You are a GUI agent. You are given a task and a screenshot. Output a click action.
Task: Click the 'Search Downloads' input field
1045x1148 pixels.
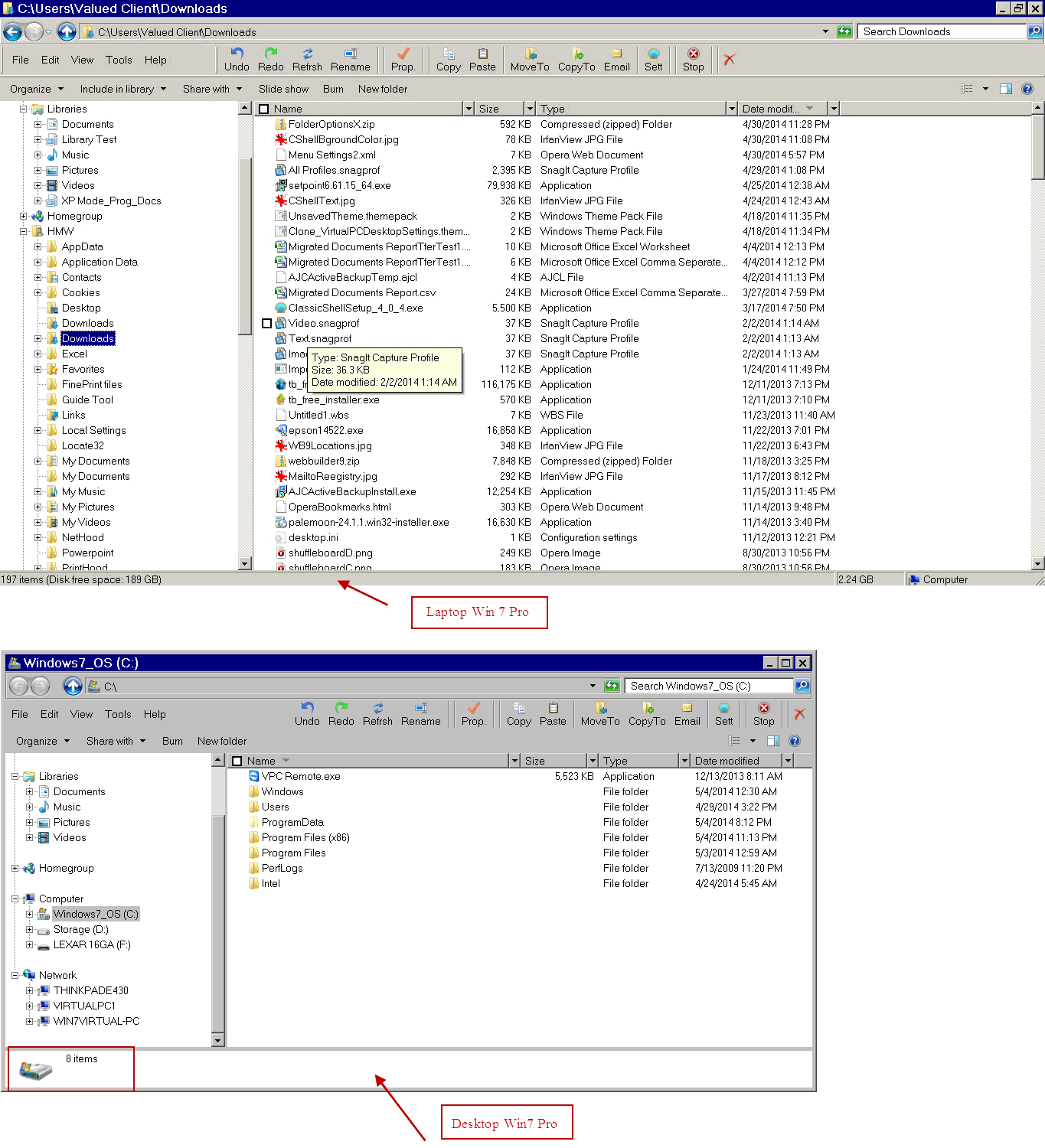point(941,32)
